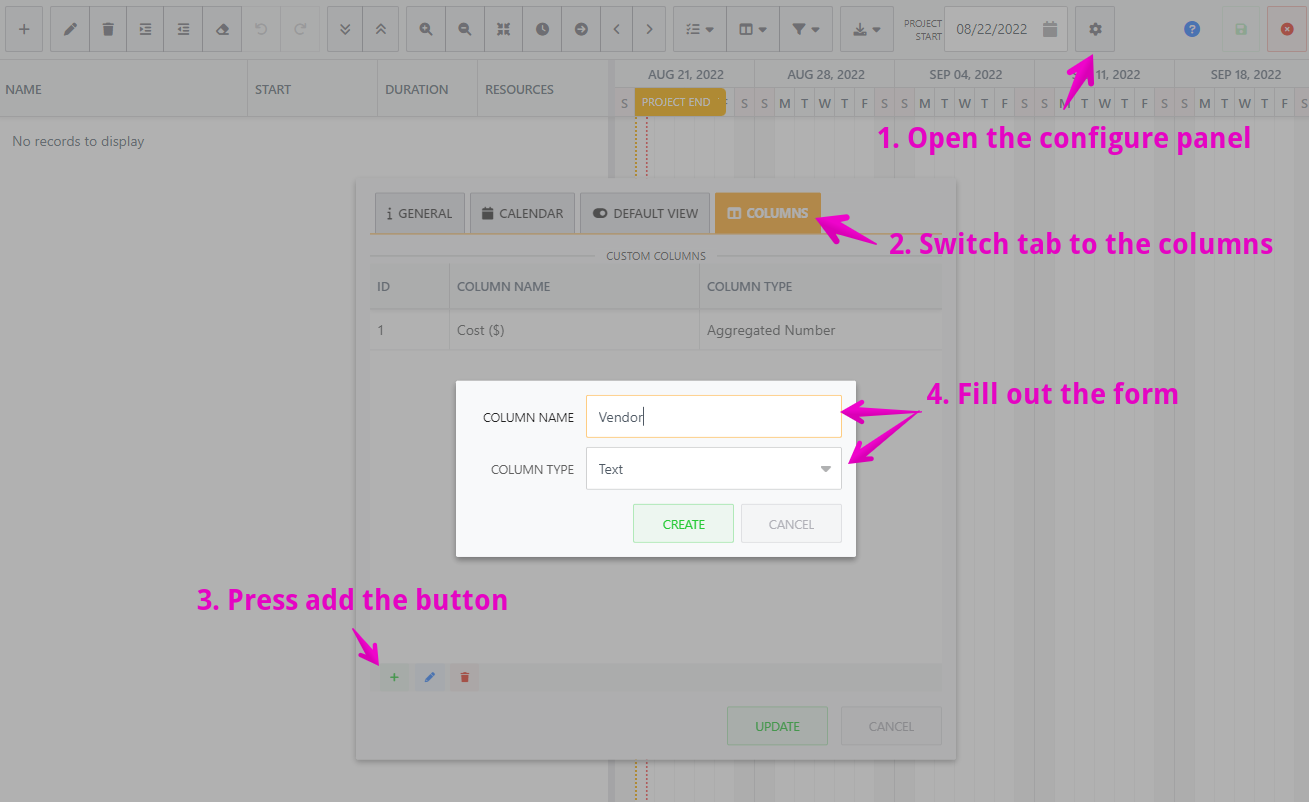This screenshot has width=1309, height=802.
Task: Open the filter dropdown in toolbar
Action: pos(805,29)
